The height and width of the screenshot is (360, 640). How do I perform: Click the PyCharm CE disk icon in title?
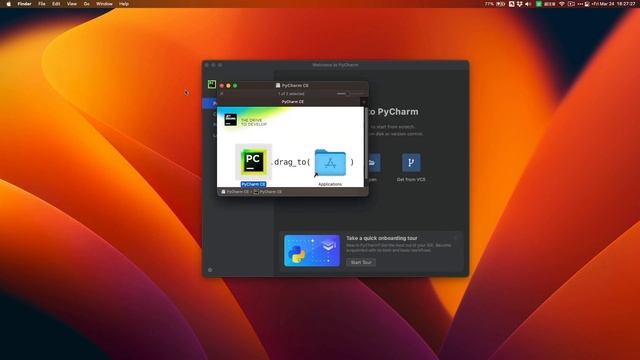[x=278, y=85]
